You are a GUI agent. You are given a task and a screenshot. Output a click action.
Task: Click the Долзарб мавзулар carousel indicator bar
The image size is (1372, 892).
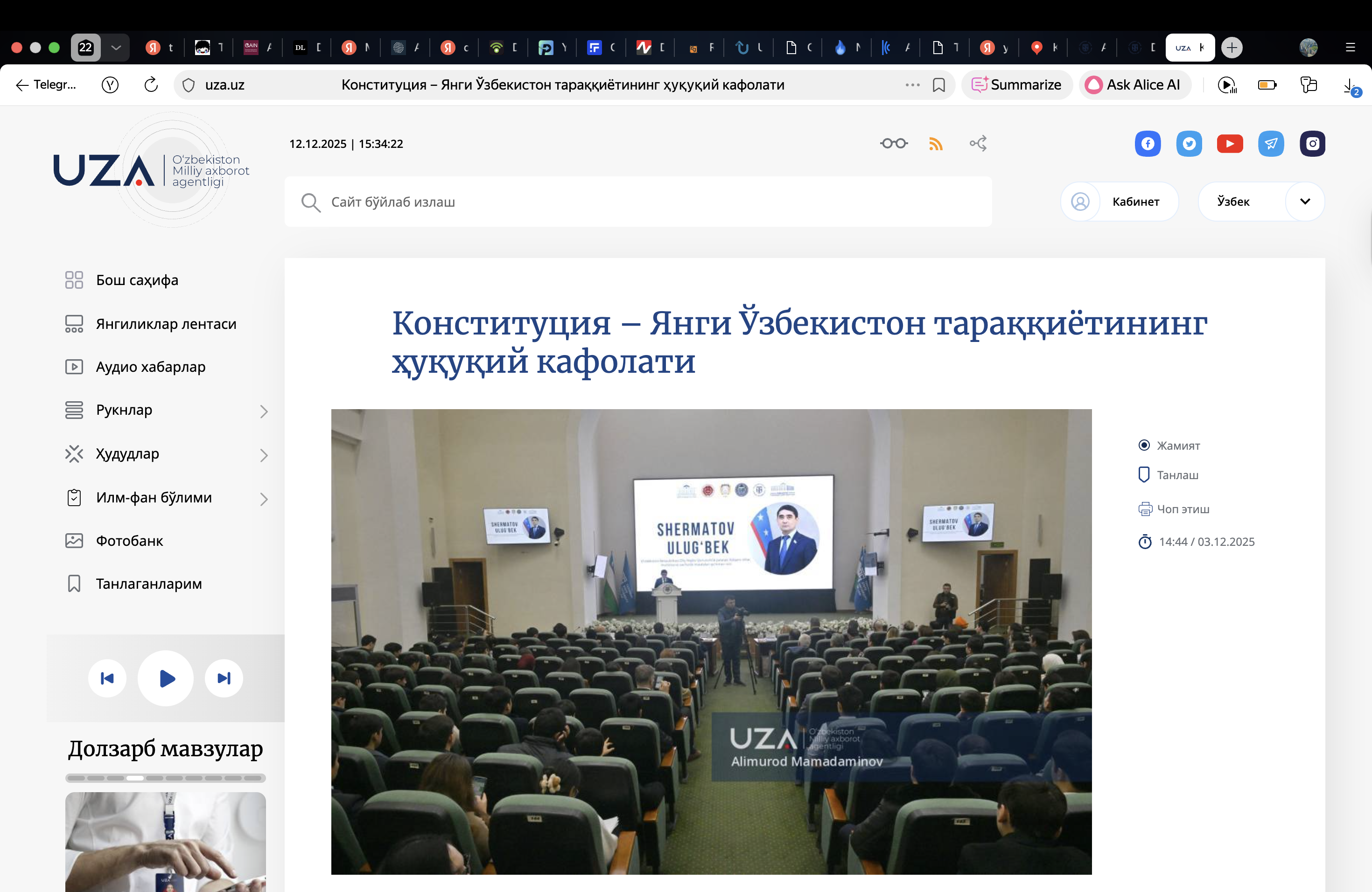point(166,778)
